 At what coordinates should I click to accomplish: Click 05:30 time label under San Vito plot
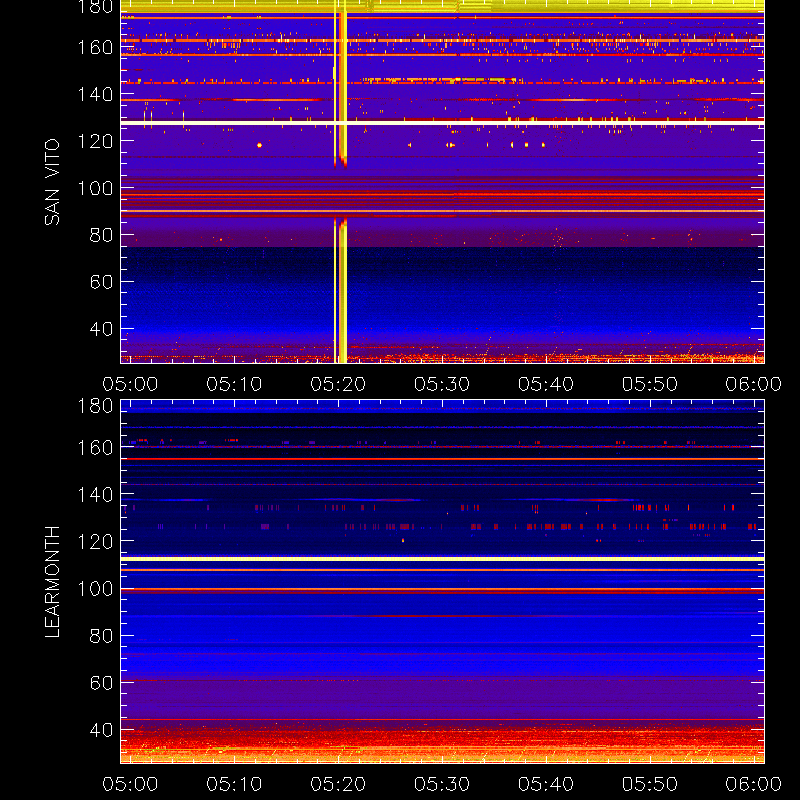[x=442, y=384]
